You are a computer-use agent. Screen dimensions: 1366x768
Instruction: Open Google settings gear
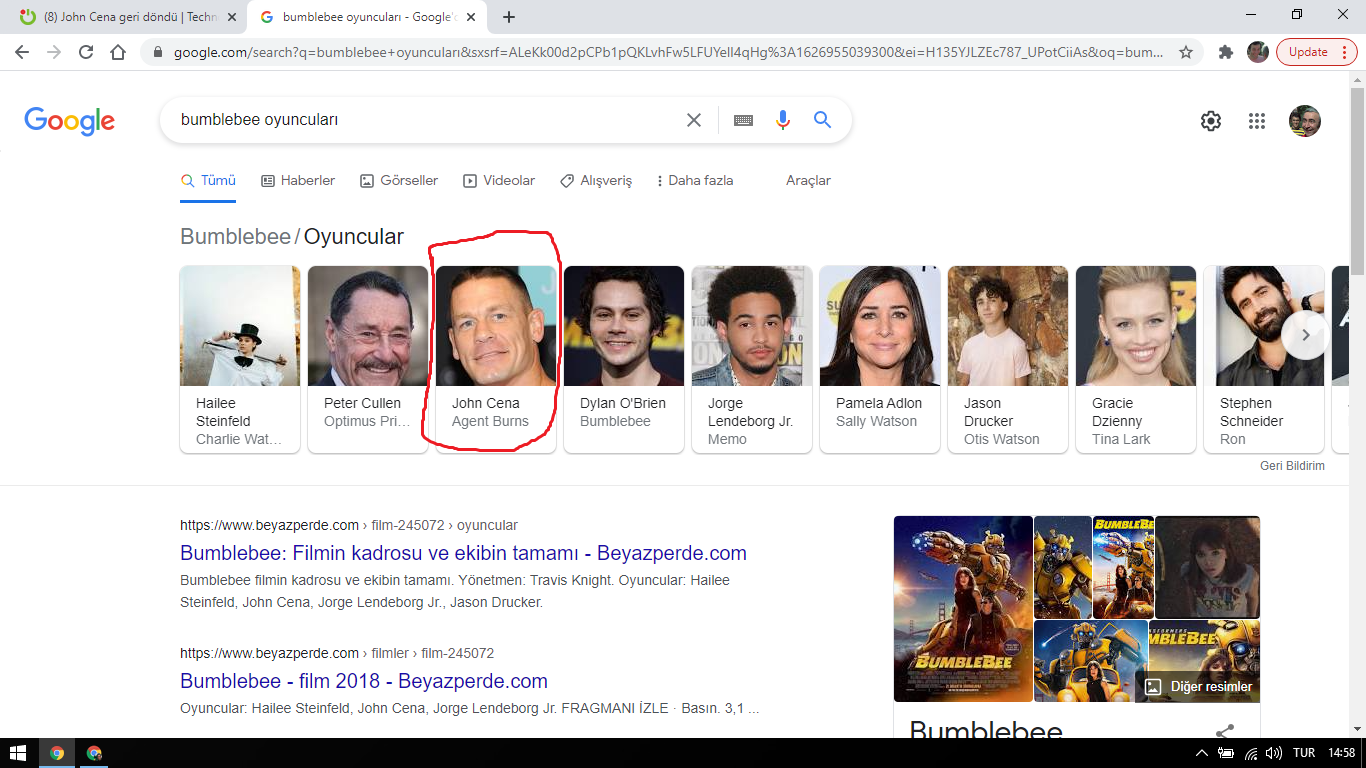(x=1211, y=121)
